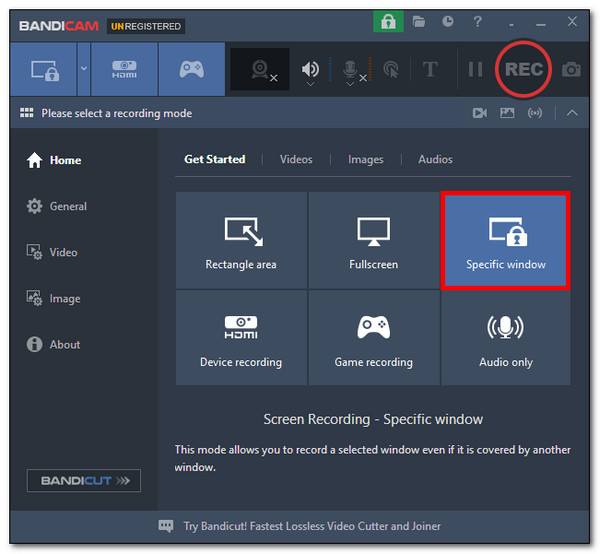
Task: Choose the Fullscreen recording tile
Action: [x=373, y=240]
